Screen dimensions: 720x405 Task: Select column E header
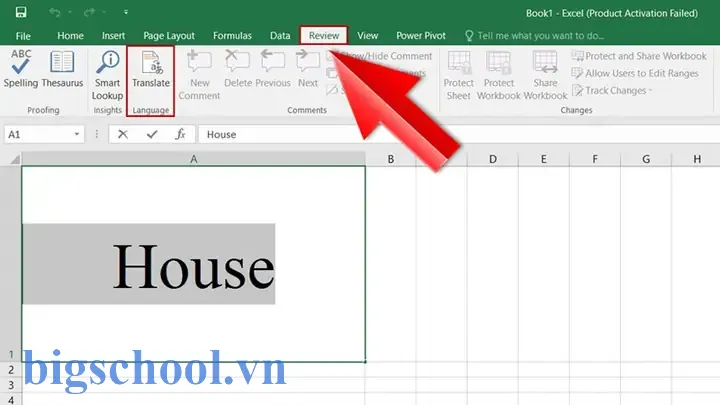(544, 159)
